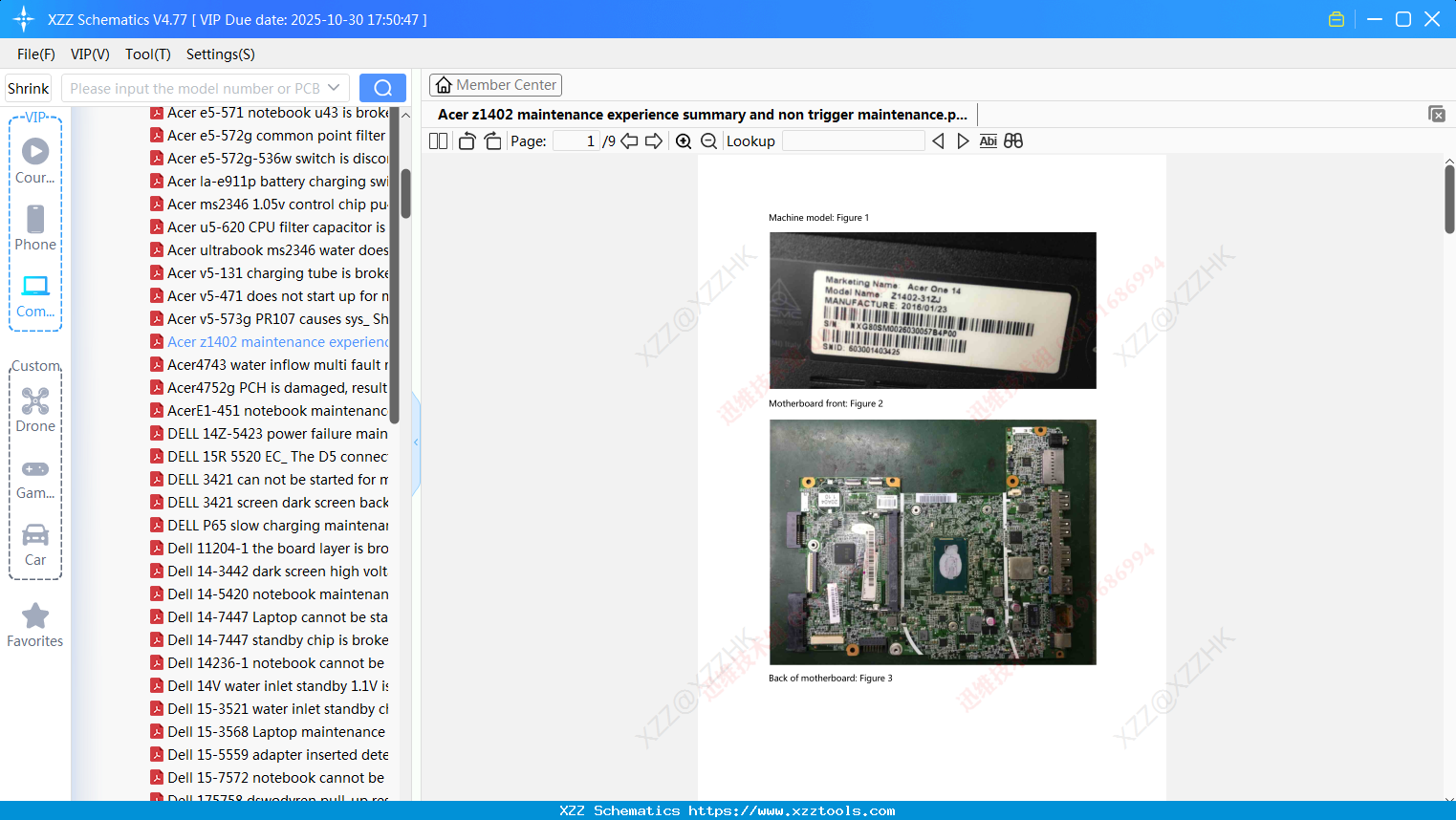
Task: Go to previous page arrow
Action: (629, 141)
